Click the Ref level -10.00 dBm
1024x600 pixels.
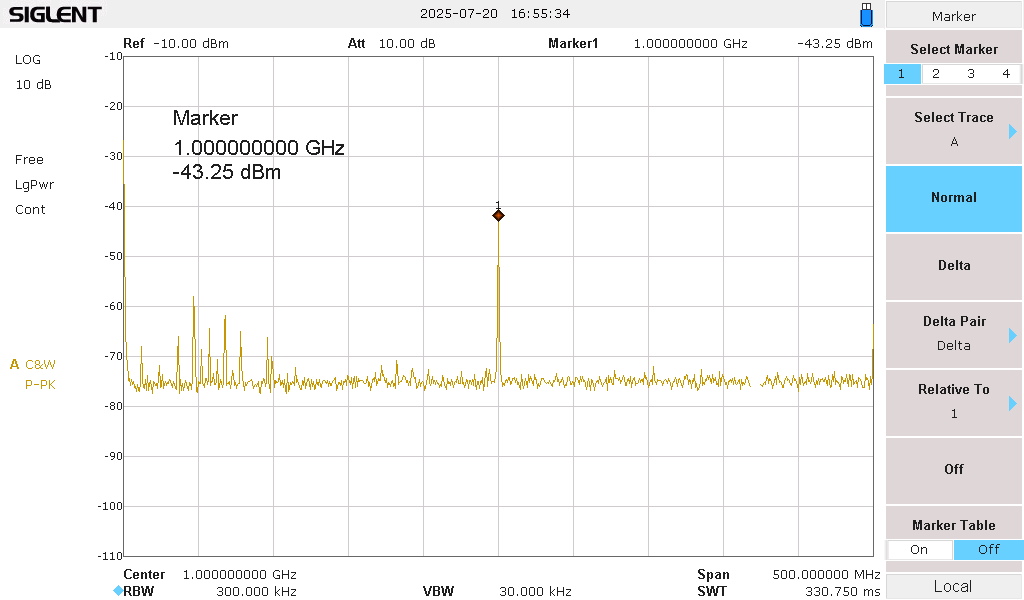click(x=191, y=44)
